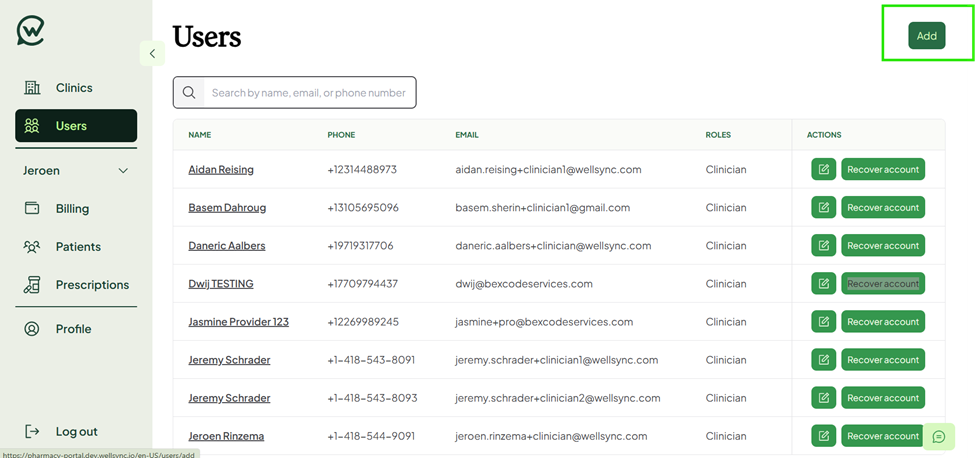Recover account for Jeroen Rinzema

(x=883, y=436)
